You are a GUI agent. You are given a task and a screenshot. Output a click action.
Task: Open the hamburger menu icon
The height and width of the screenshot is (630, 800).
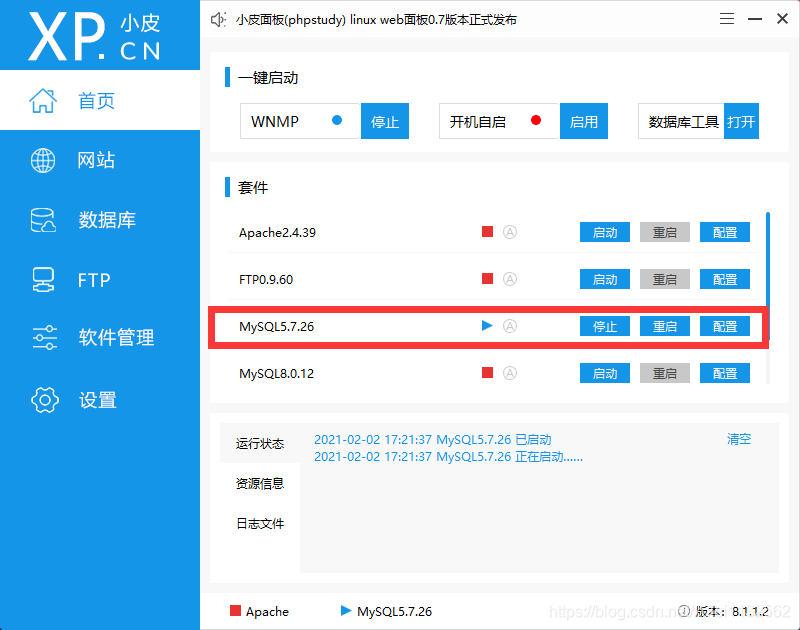[727, 19]
